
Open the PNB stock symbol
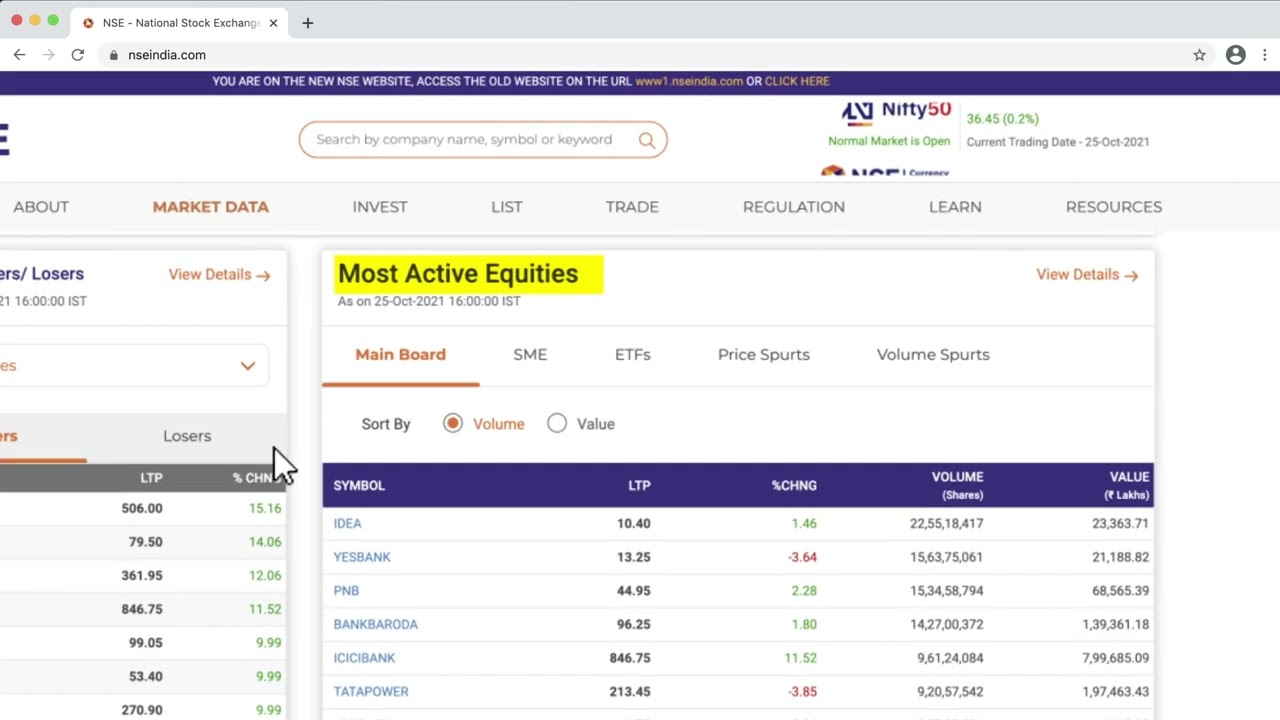coord(346,591)
